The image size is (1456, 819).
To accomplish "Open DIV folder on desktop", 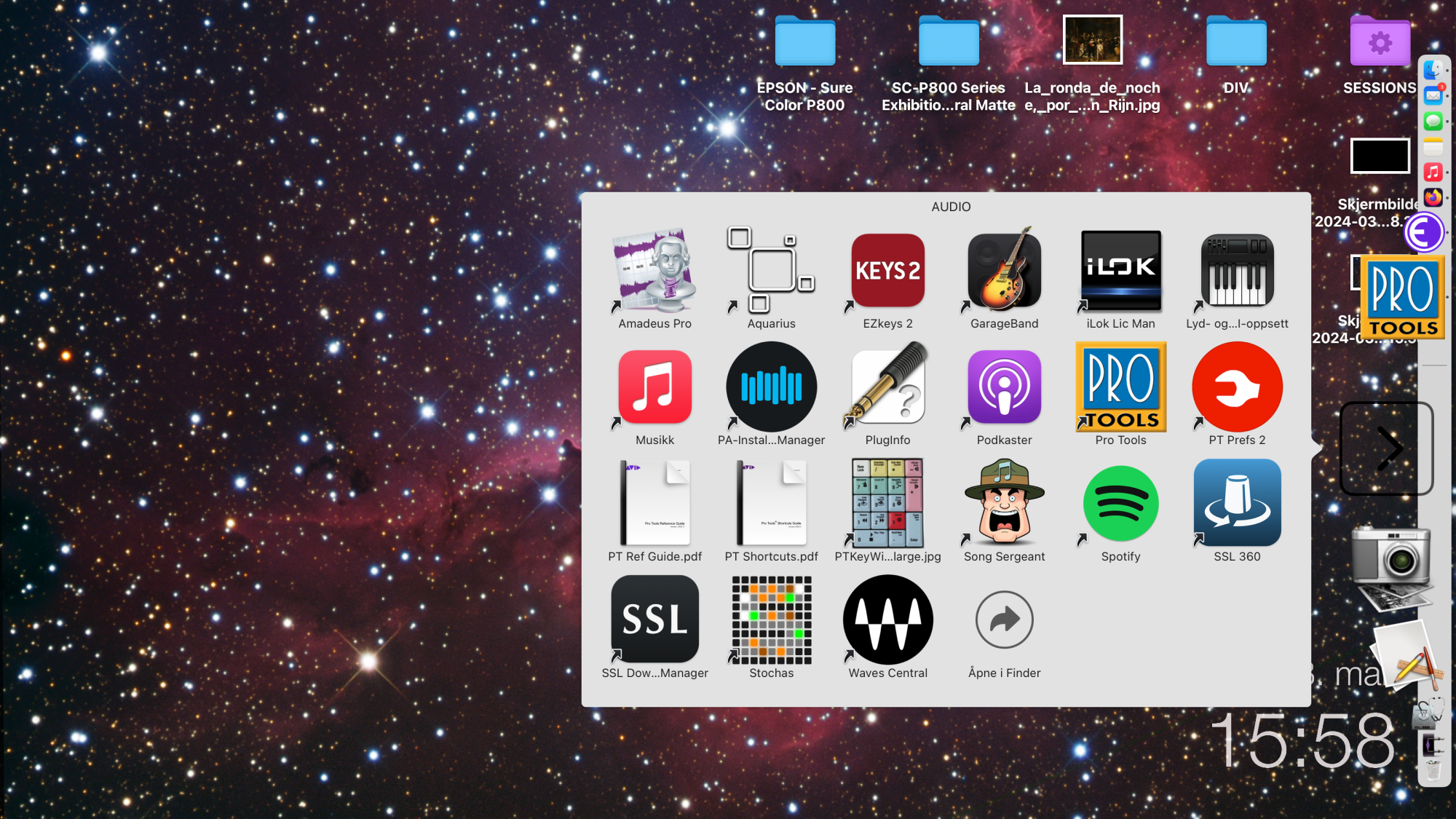I will [x=1236, y=41].
